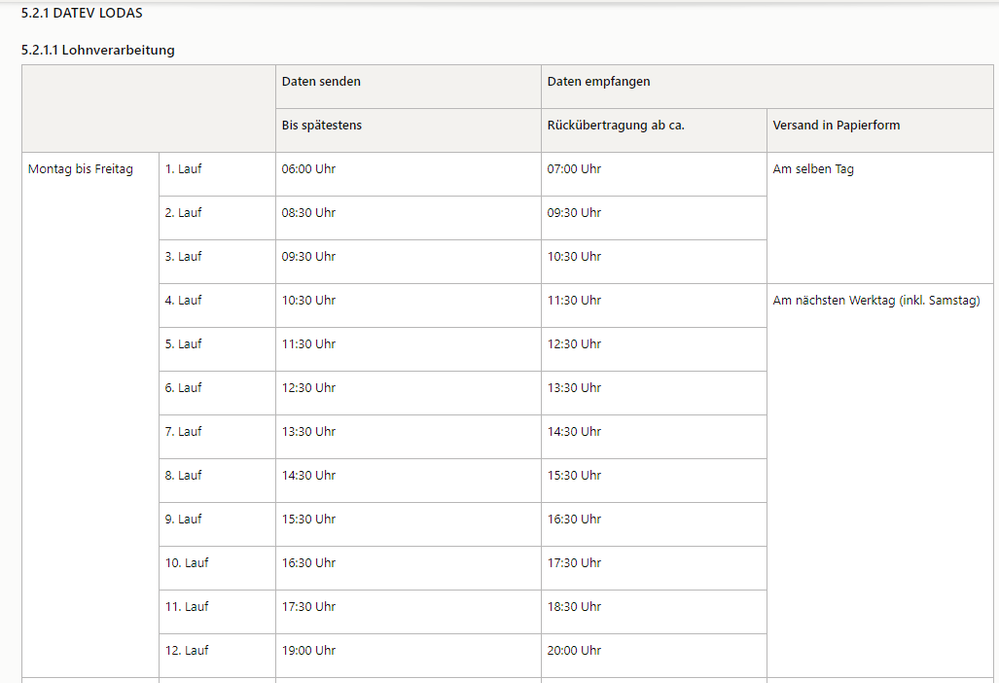Click the "12. Lauf" row label
Image resolution: width=999 pixels, height=683 pixels.
pyautogui.click(x=187, y=650)
